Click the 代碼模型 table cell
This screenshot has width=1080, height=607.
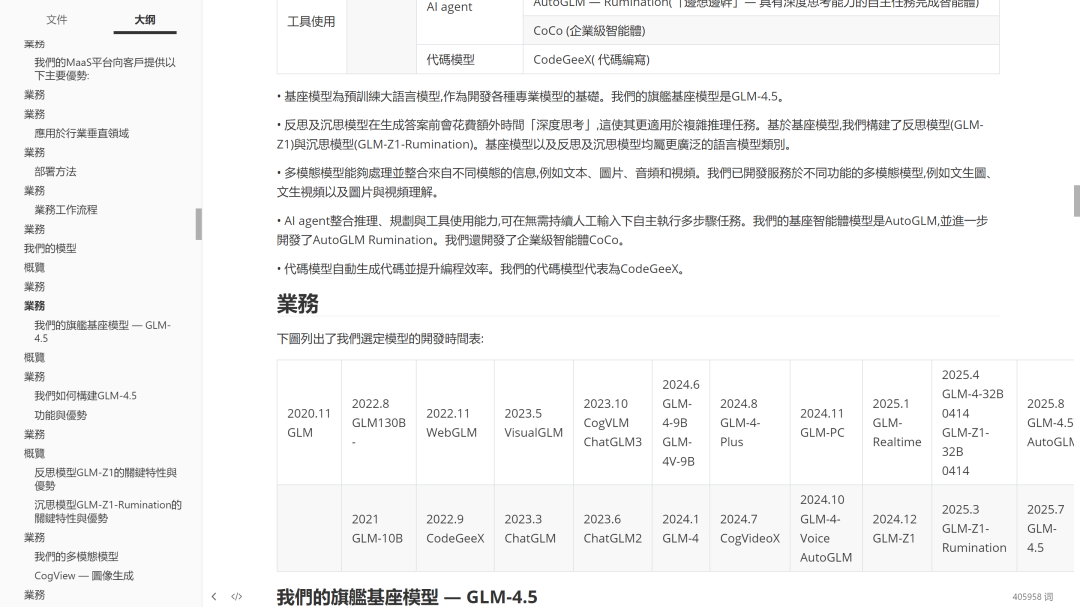[470, 59]
